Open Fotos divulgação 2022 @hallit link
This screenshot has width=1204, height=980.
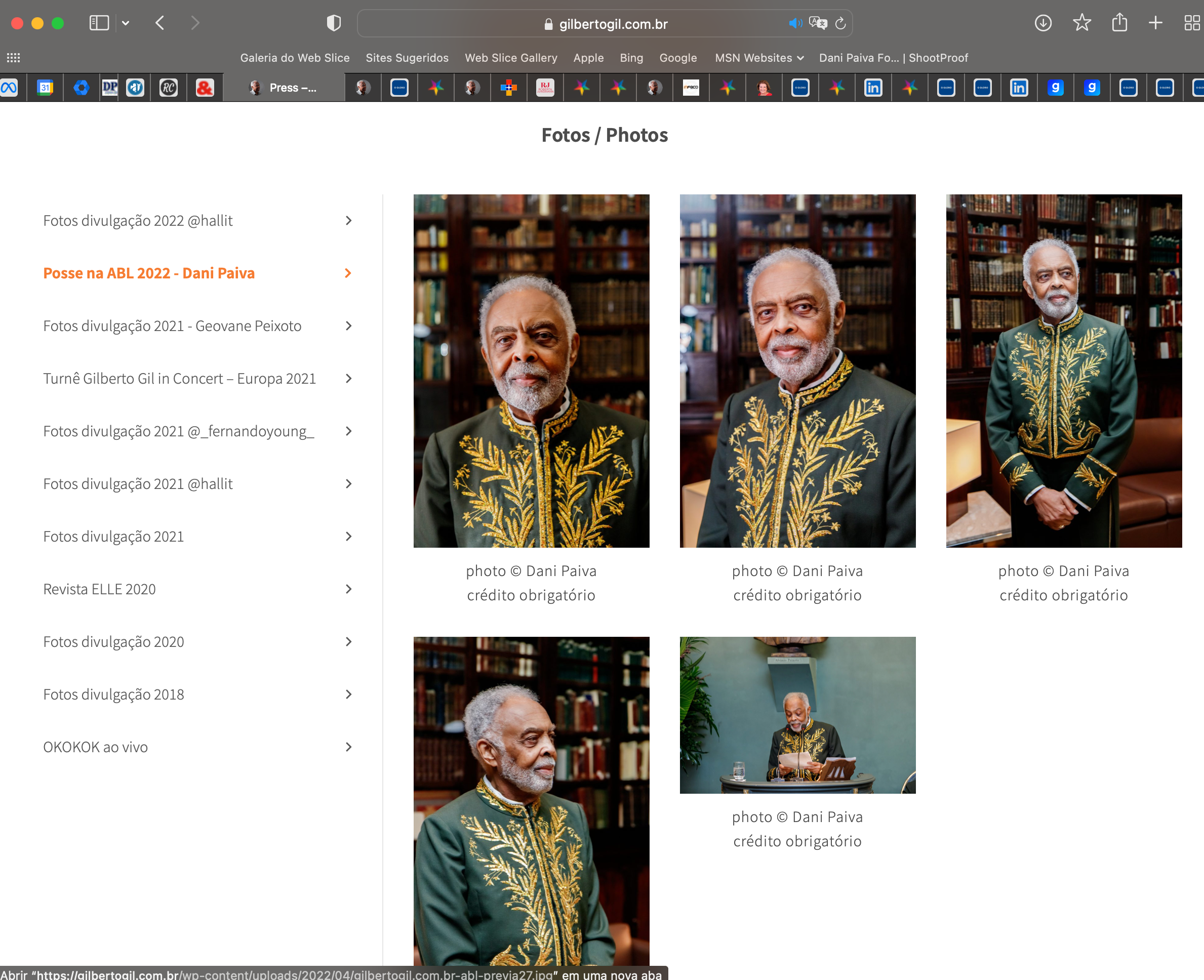pyautogui.click(x=138, y=221)
